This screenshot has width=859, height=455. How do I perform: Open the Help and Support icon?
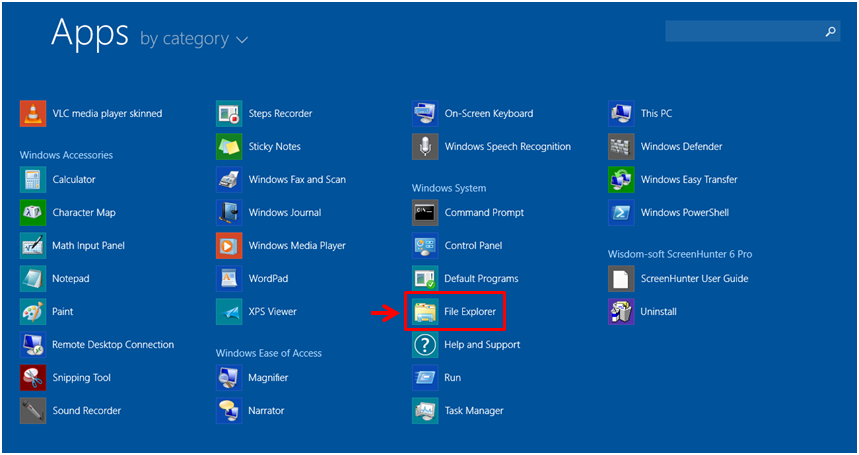pyautogui.click(x=425, y=344)
